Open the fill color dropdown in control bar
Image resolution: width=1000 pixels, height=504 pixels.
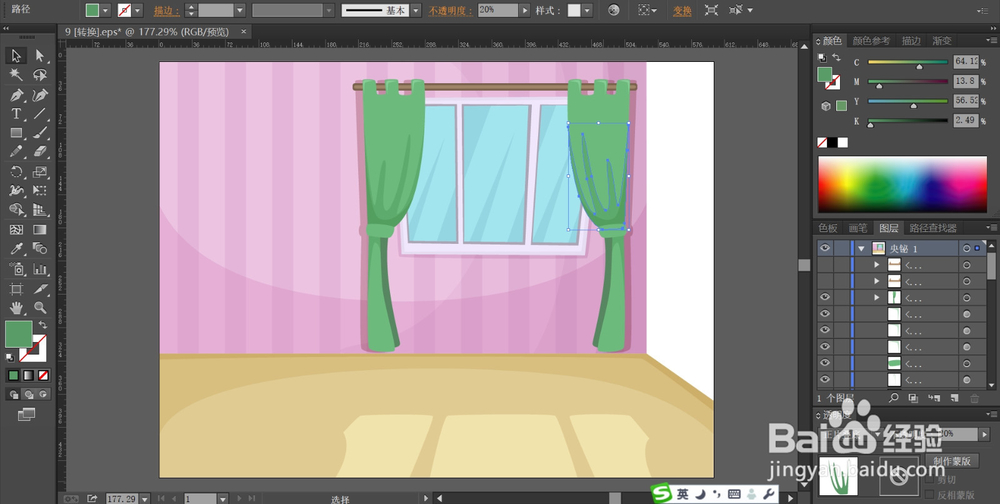tap(107, 10)
